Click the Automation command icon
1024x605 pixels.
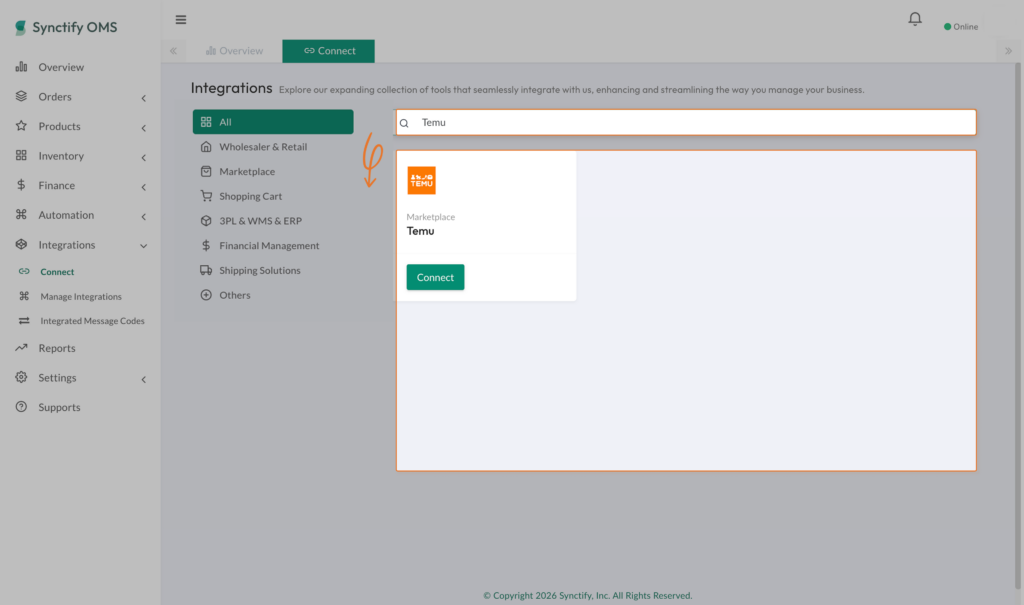pos(22,214)
